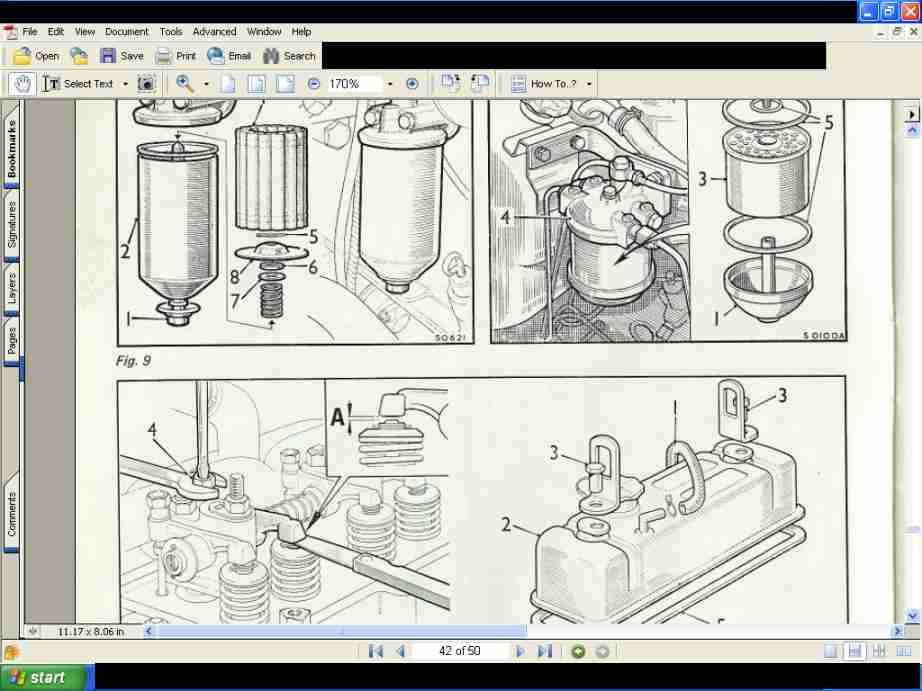
Task: Open the Document menu
Action: tap(126, 32)
